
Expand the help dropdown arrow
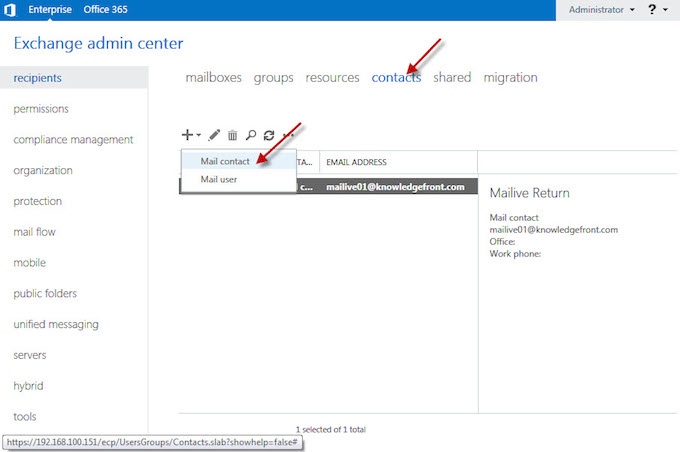coord(665,10)
